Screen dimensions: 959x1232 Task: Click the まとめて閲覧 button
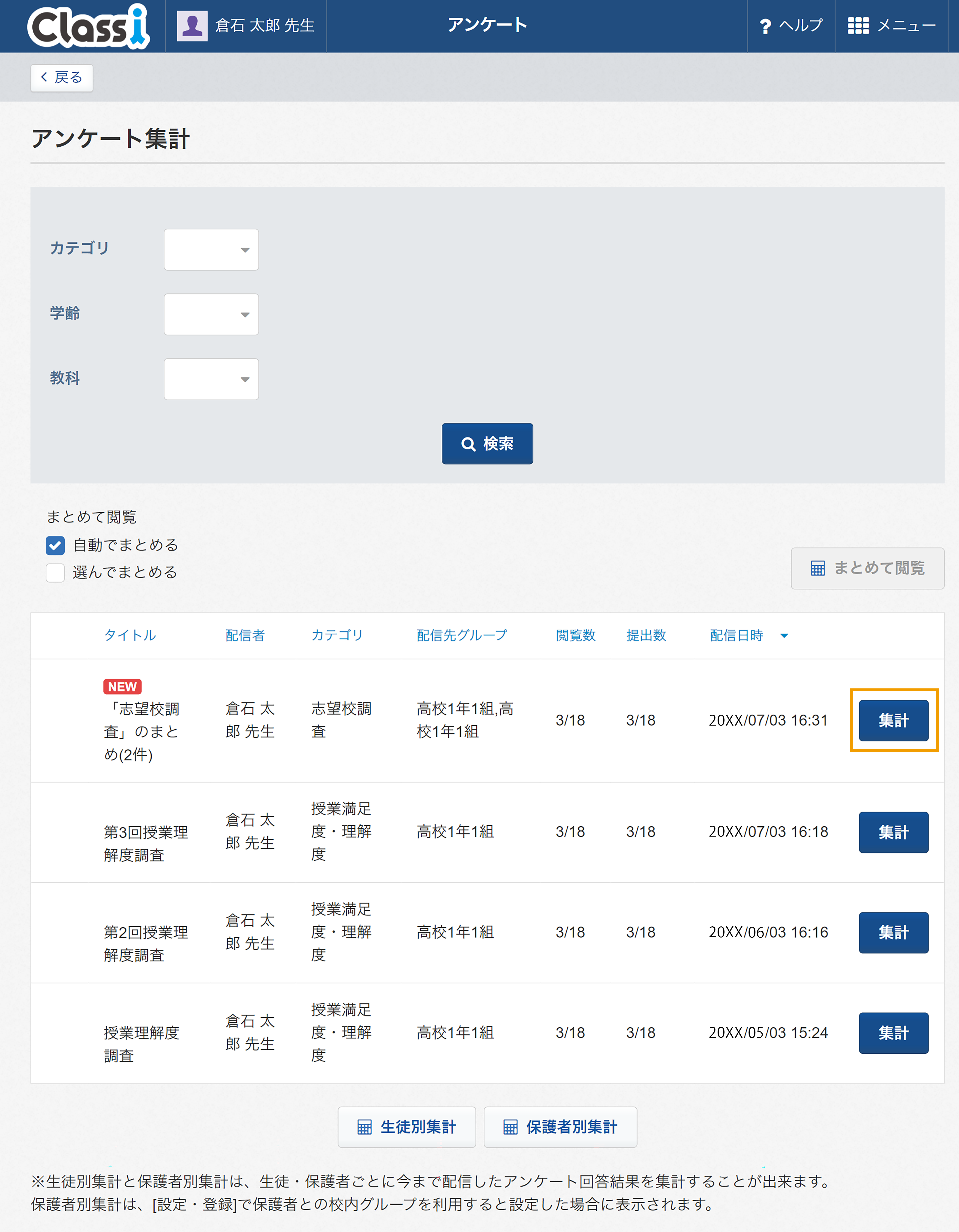click(867, 568)
